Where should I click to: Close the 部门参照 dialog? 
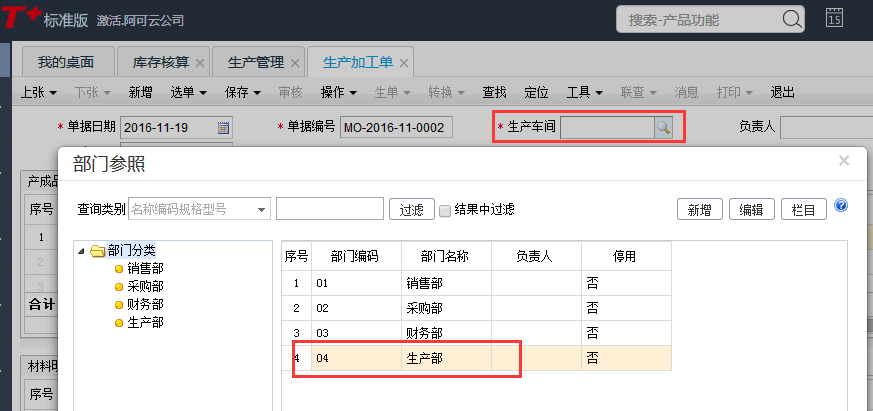[844, 160]
